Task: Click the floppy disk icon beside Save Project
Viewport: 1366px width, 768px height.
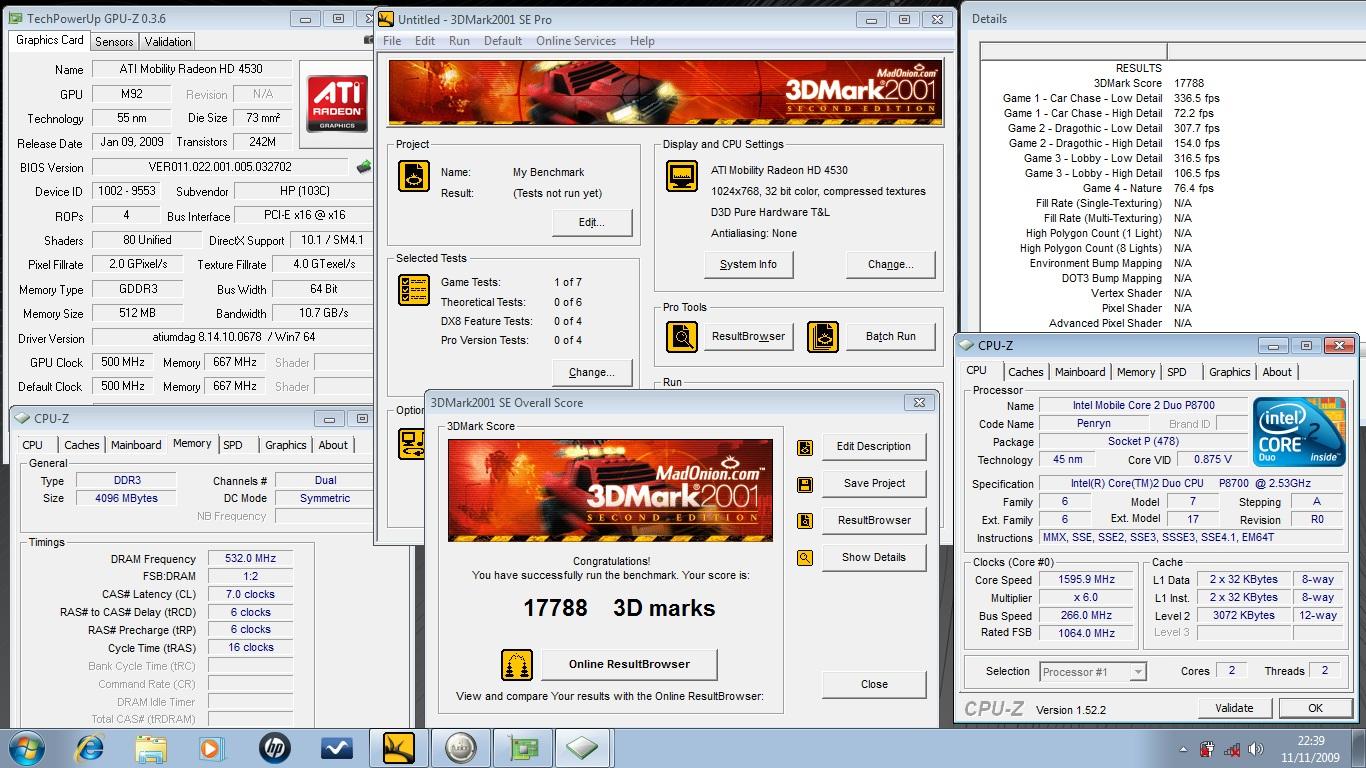Action: 805,484
